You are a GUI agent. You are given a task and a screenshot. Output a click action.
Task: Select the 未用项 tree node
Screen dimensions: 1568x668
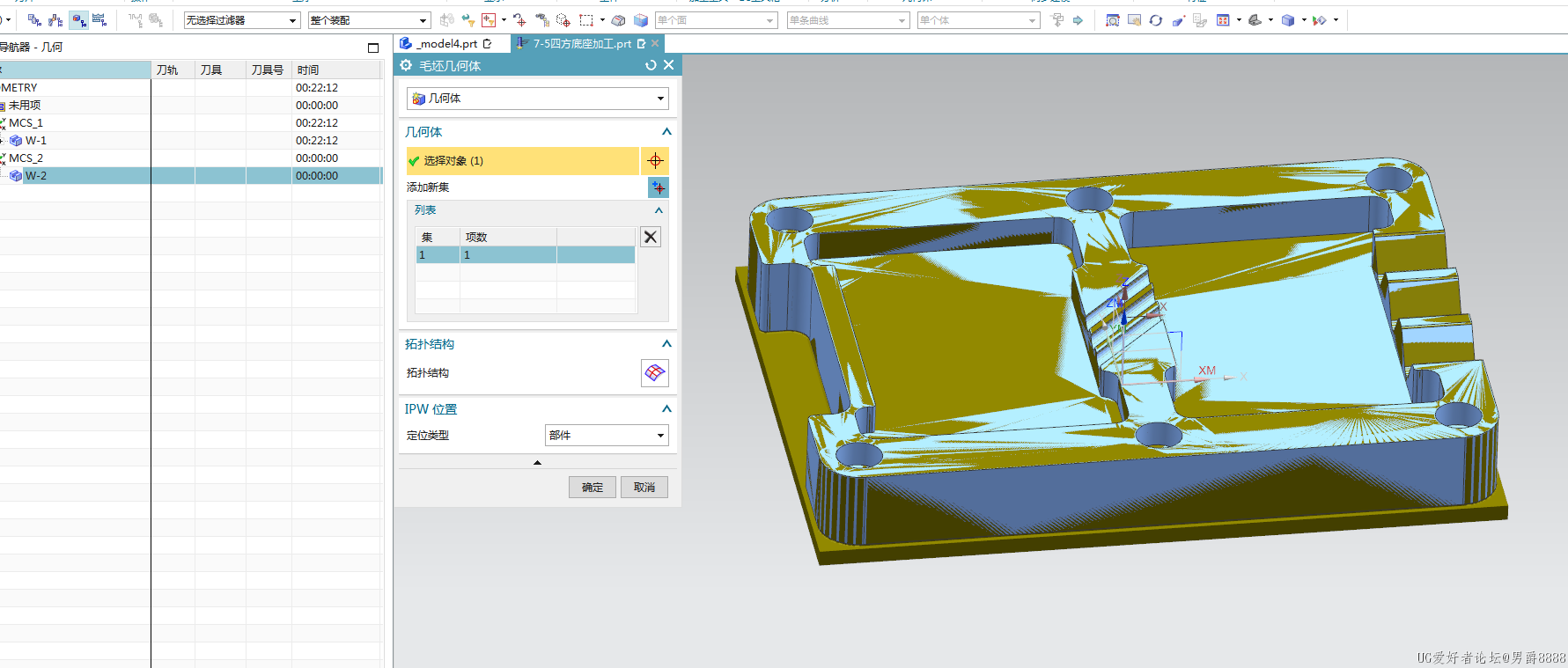coord(25,105)
